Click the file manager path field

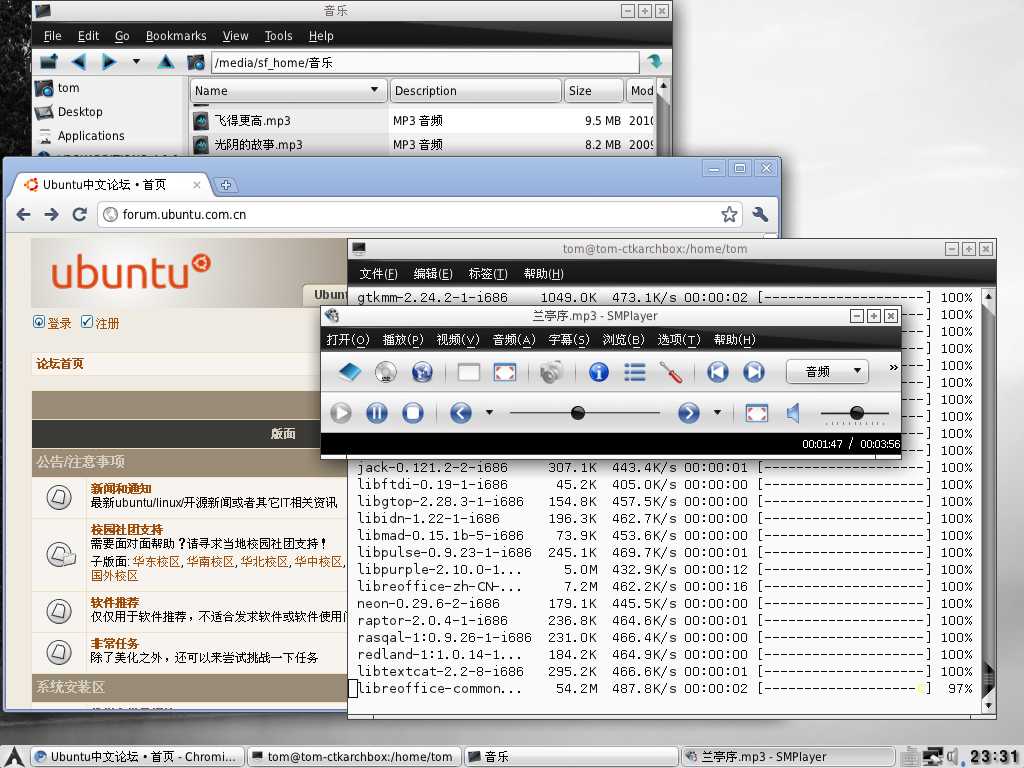(424, 63)
